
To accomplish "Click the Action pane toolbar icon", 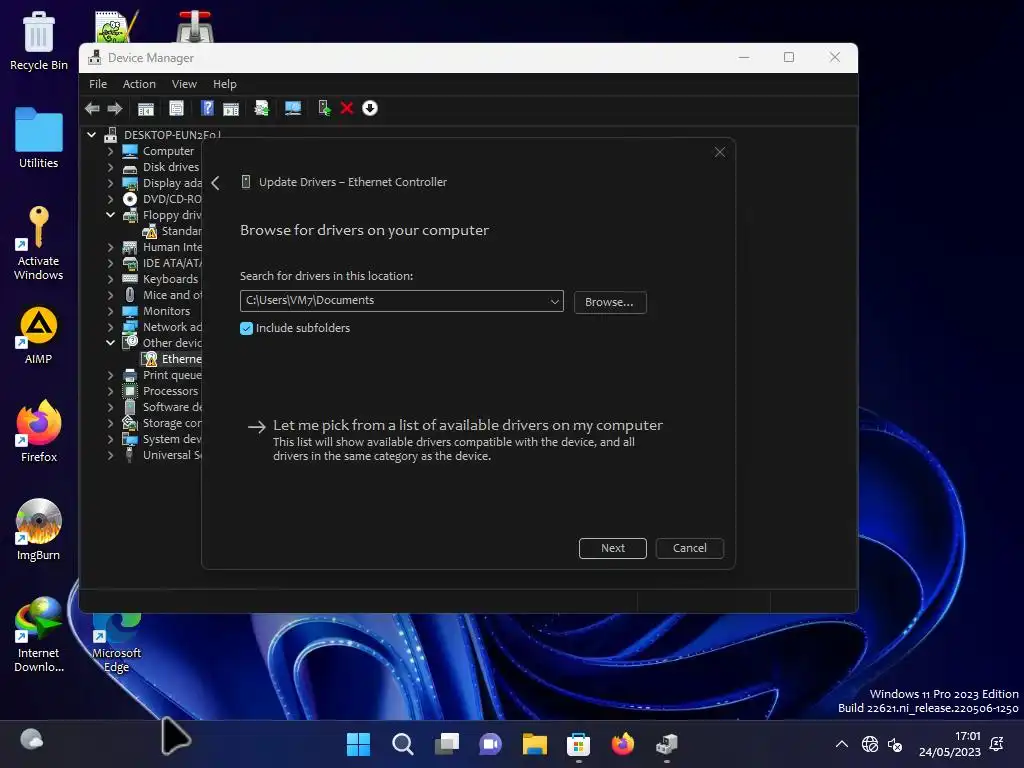I will pos(231,108).
